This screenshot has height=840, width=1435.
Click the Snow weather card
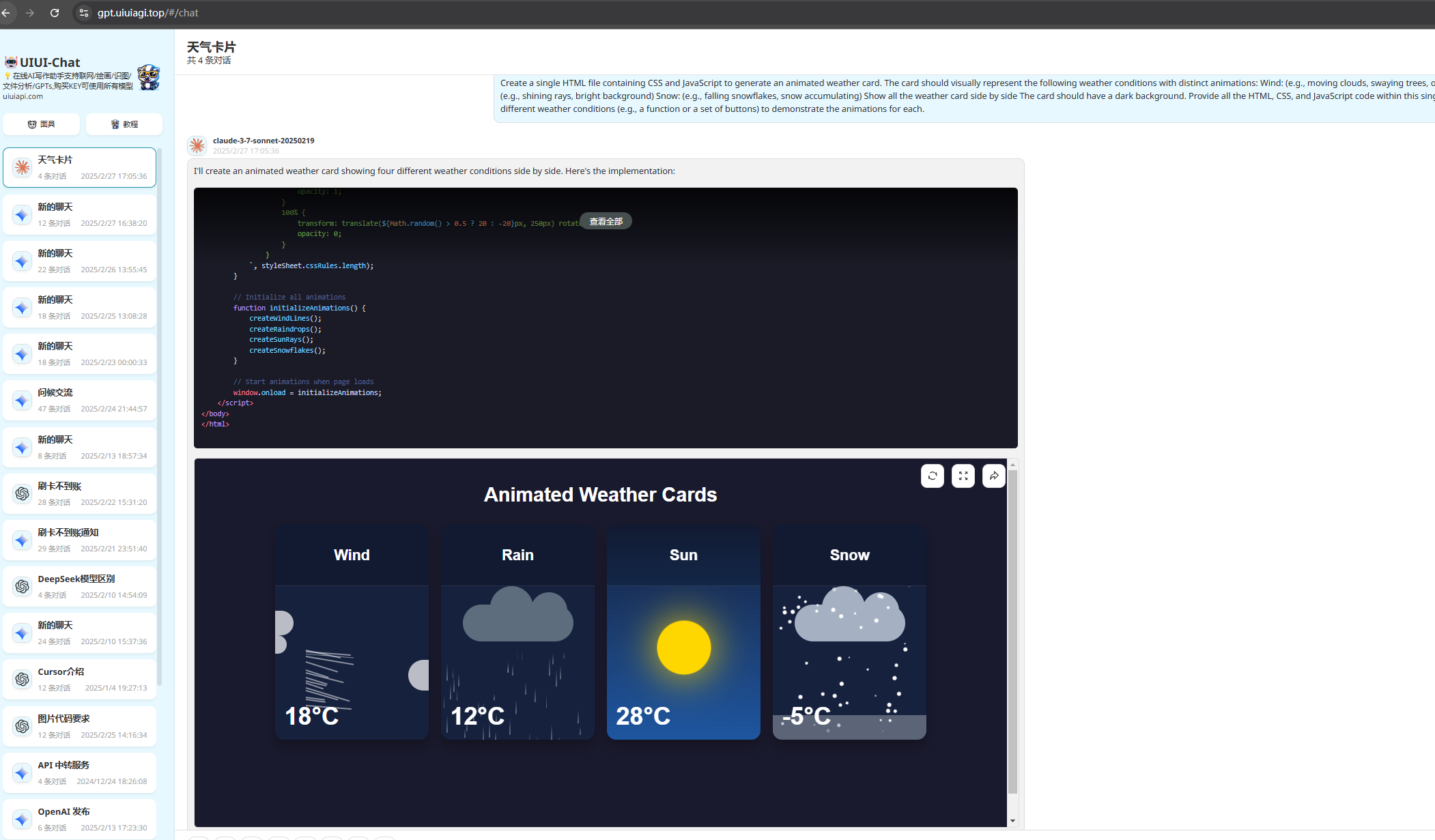click(849, 633)
